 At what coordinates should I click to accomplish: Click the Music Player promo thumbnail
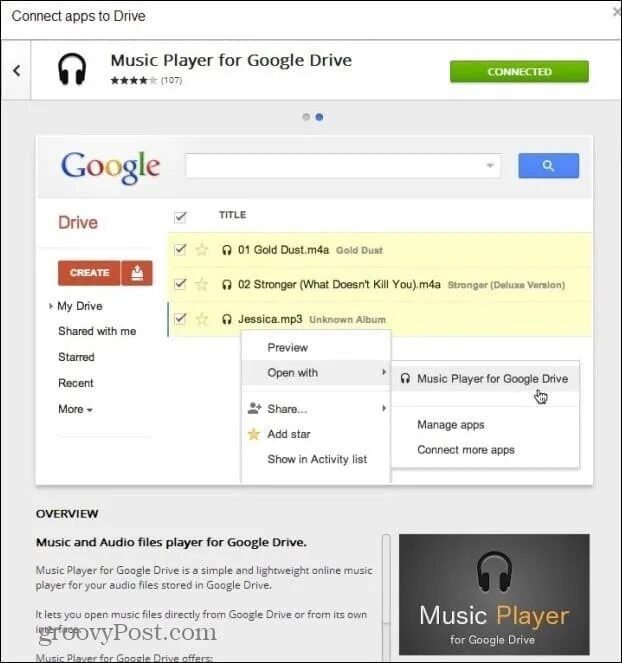494,594
